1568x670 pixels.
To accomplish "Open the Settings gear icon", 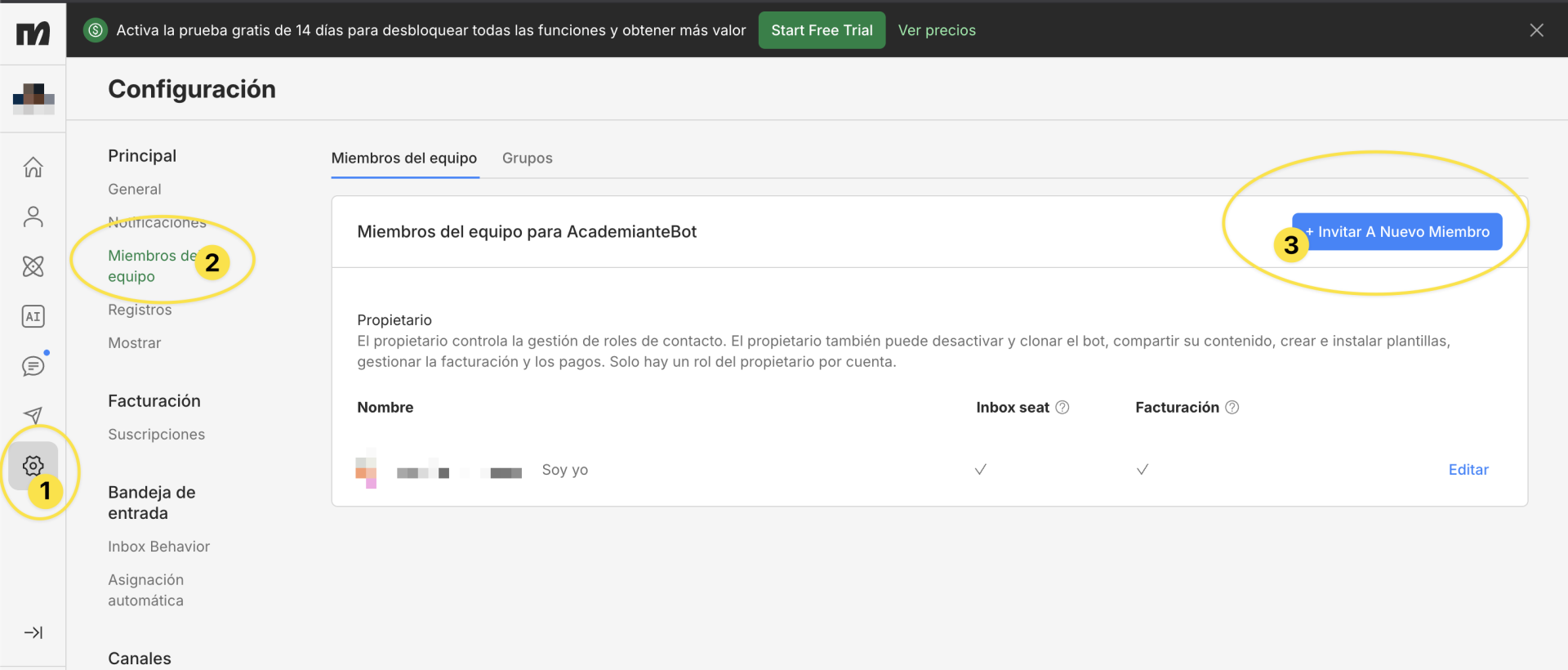I will click(x=33, y=466).
